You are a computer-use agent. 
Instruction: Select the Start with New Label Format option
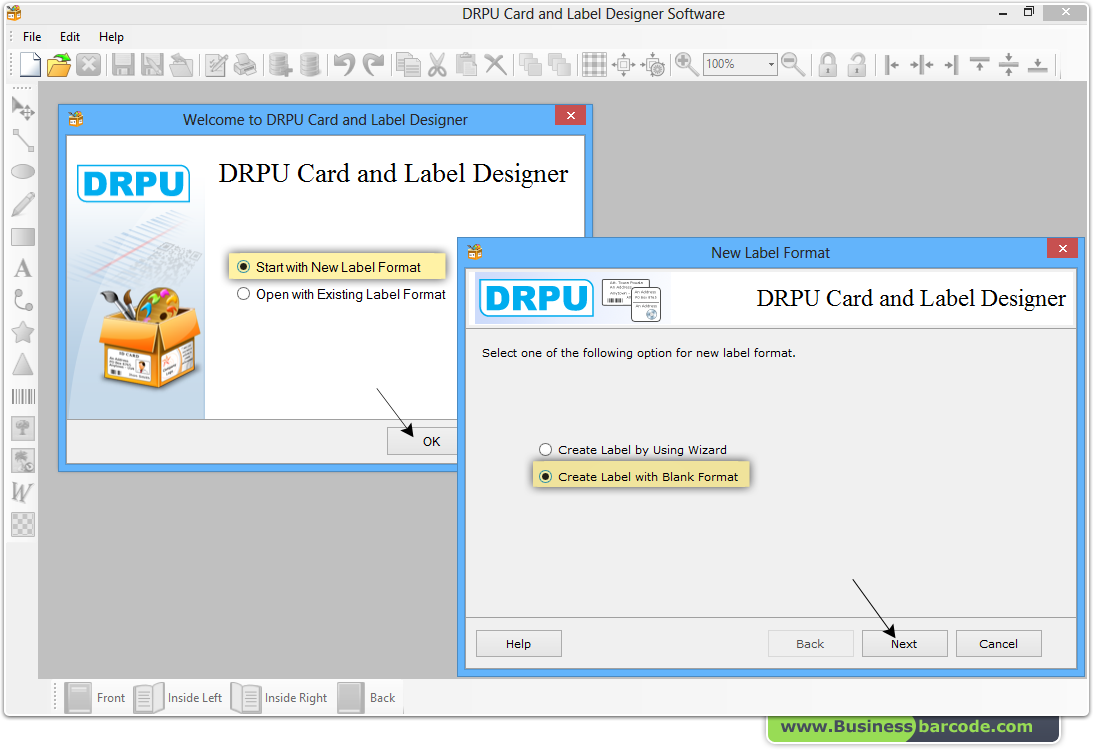[x=242, y=266]
